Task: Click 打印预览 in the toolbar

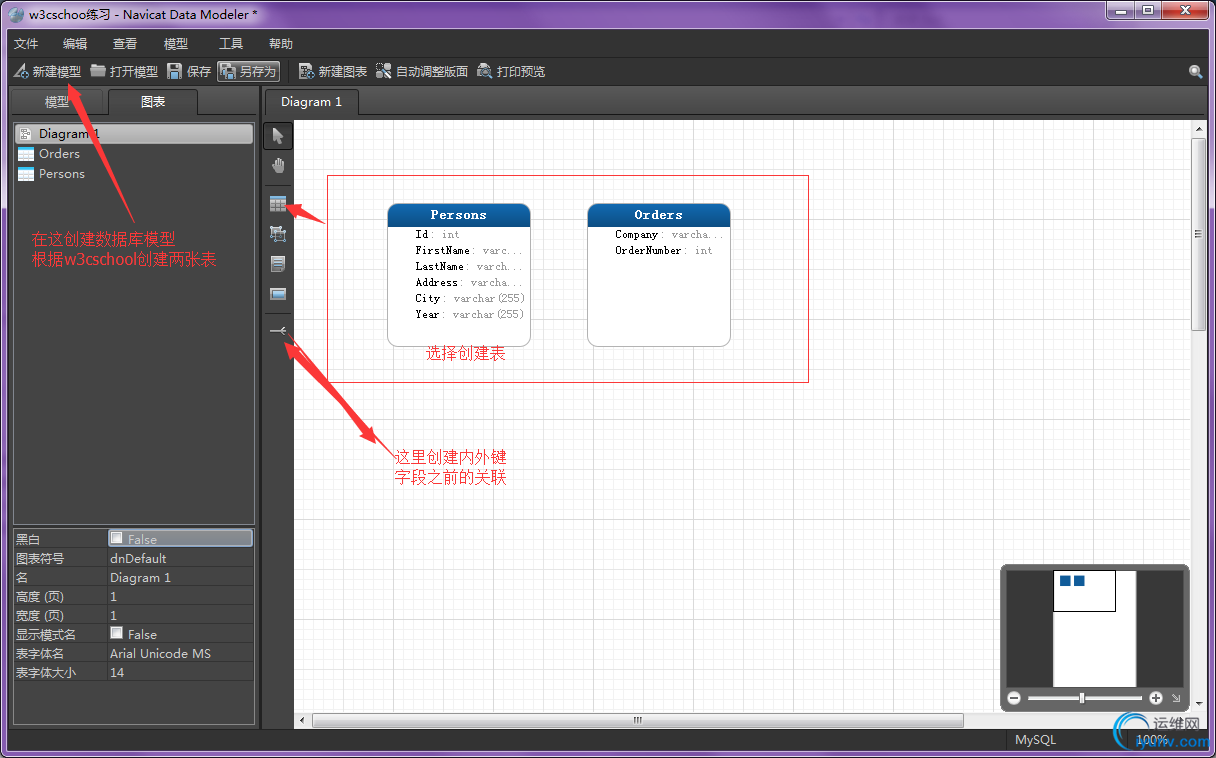Action: tap(511, 72)
